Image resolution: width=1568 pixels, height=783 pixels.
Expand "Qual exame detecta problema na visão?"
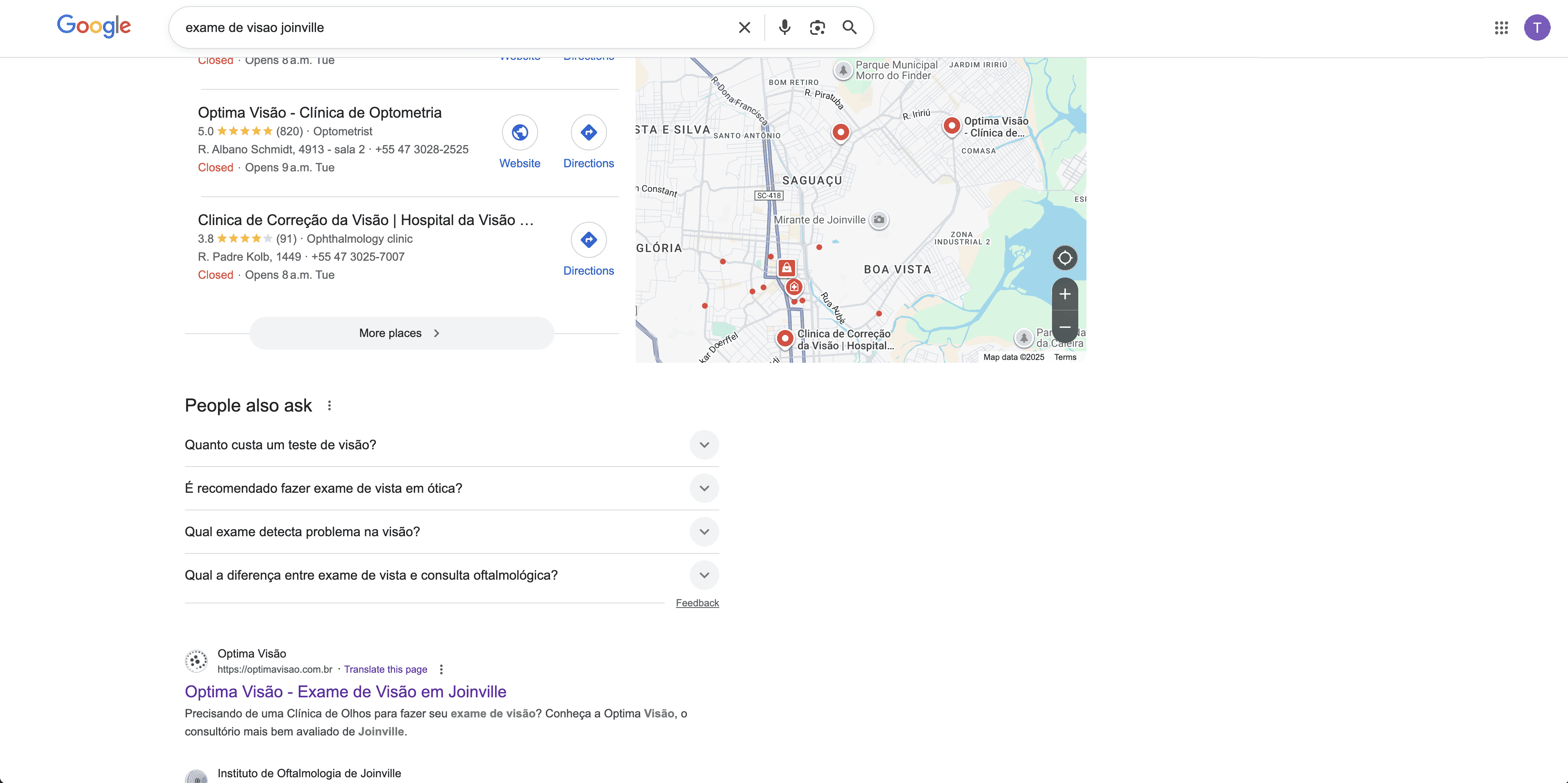coord(704,532)
